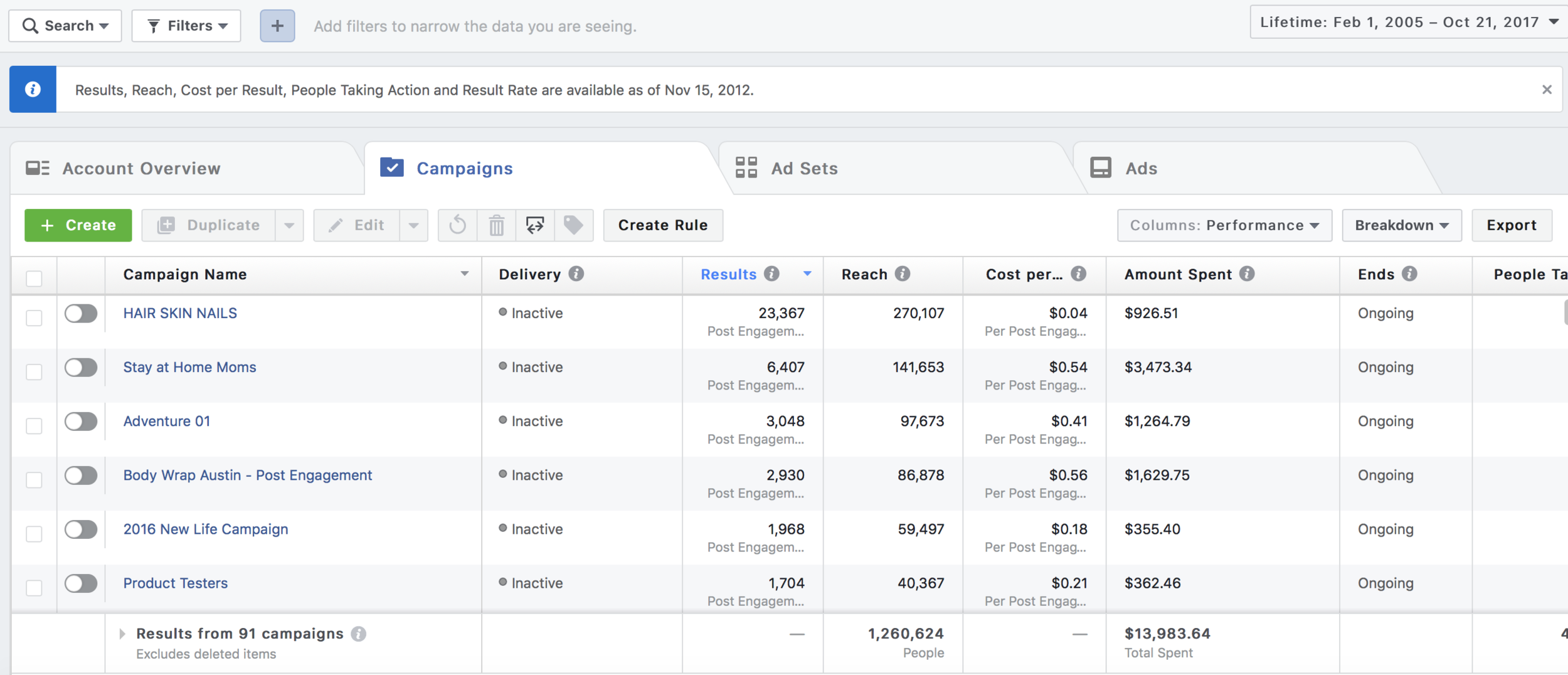
Task: Check the Adventure 01 row checkbox
Action: click(34, 425)
